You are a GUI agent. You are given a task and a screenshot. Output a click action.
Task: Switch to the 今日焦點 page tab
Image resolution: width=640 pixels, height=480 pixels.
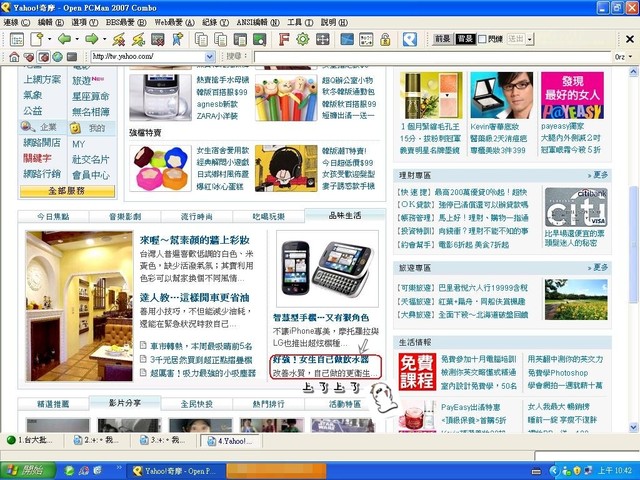53,217
